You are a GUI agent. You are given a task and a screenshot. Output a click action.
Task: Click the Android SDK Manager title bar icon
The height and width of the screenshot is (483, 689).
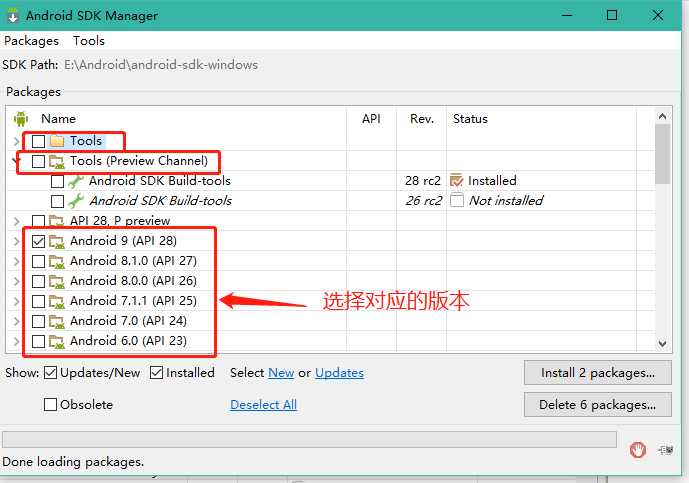[x=12, y=15]
